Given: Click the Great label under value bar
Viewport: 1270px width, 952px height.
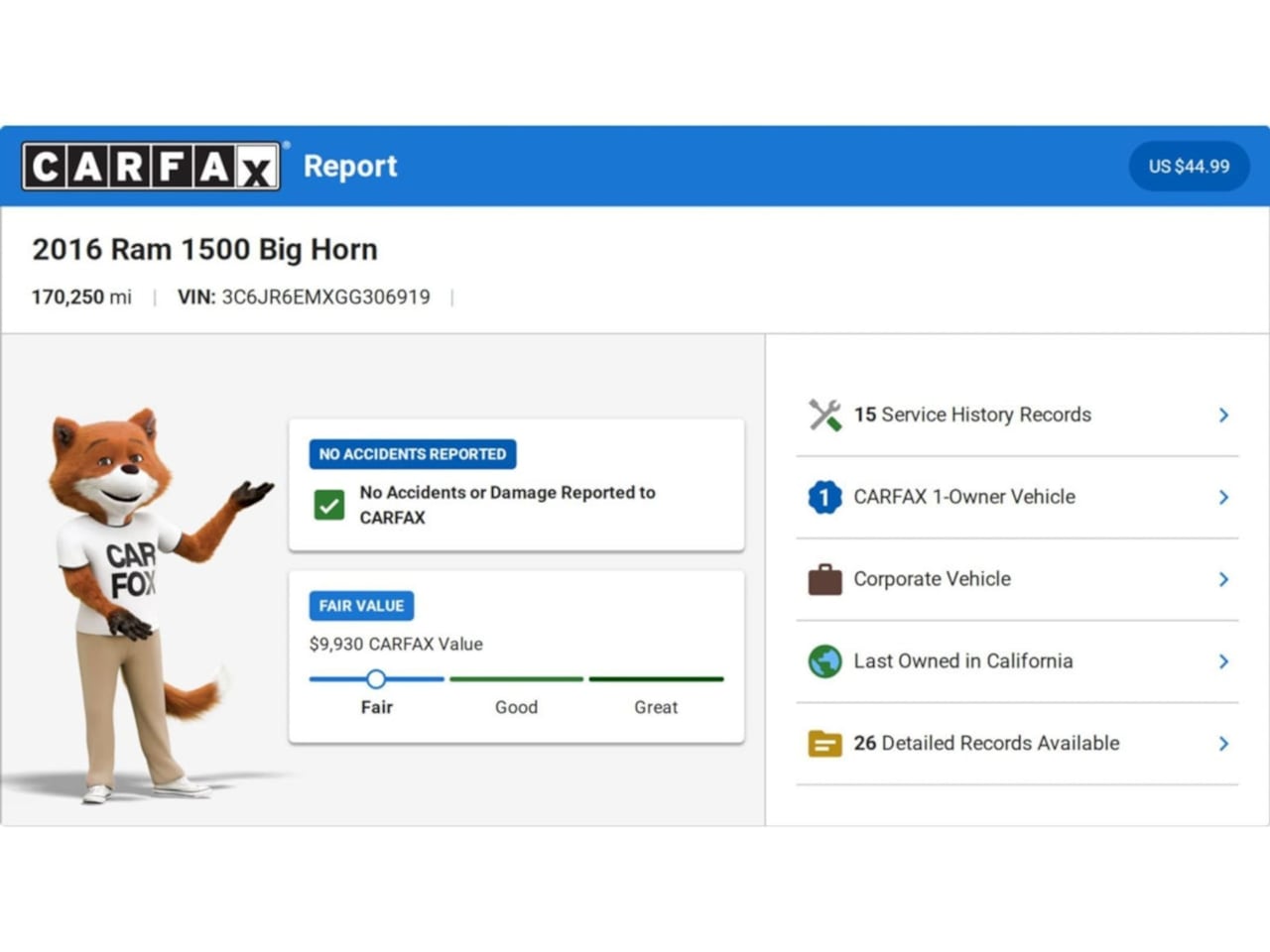Looking at the screenshot, I should click(x=656, y=707).
